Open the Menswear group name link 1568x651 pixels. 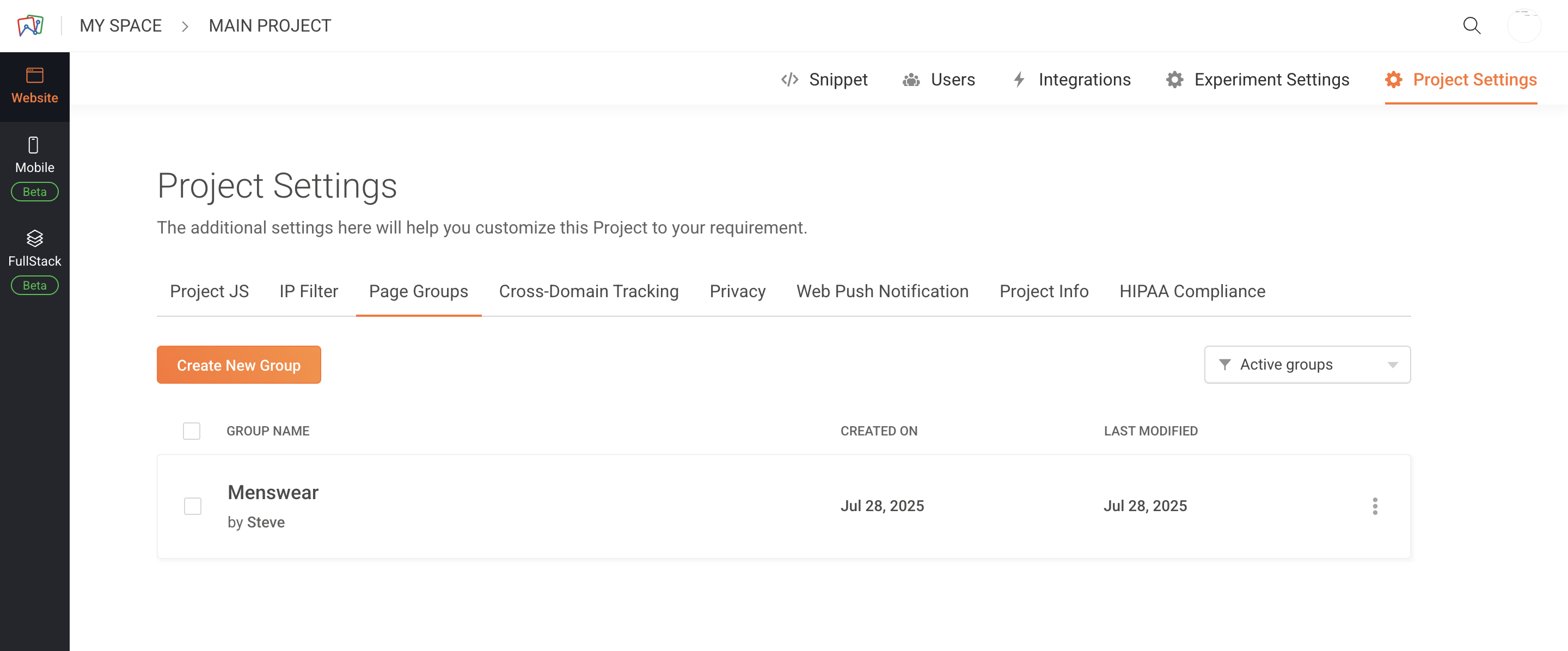pyautogui.click(x=273, y=492)
